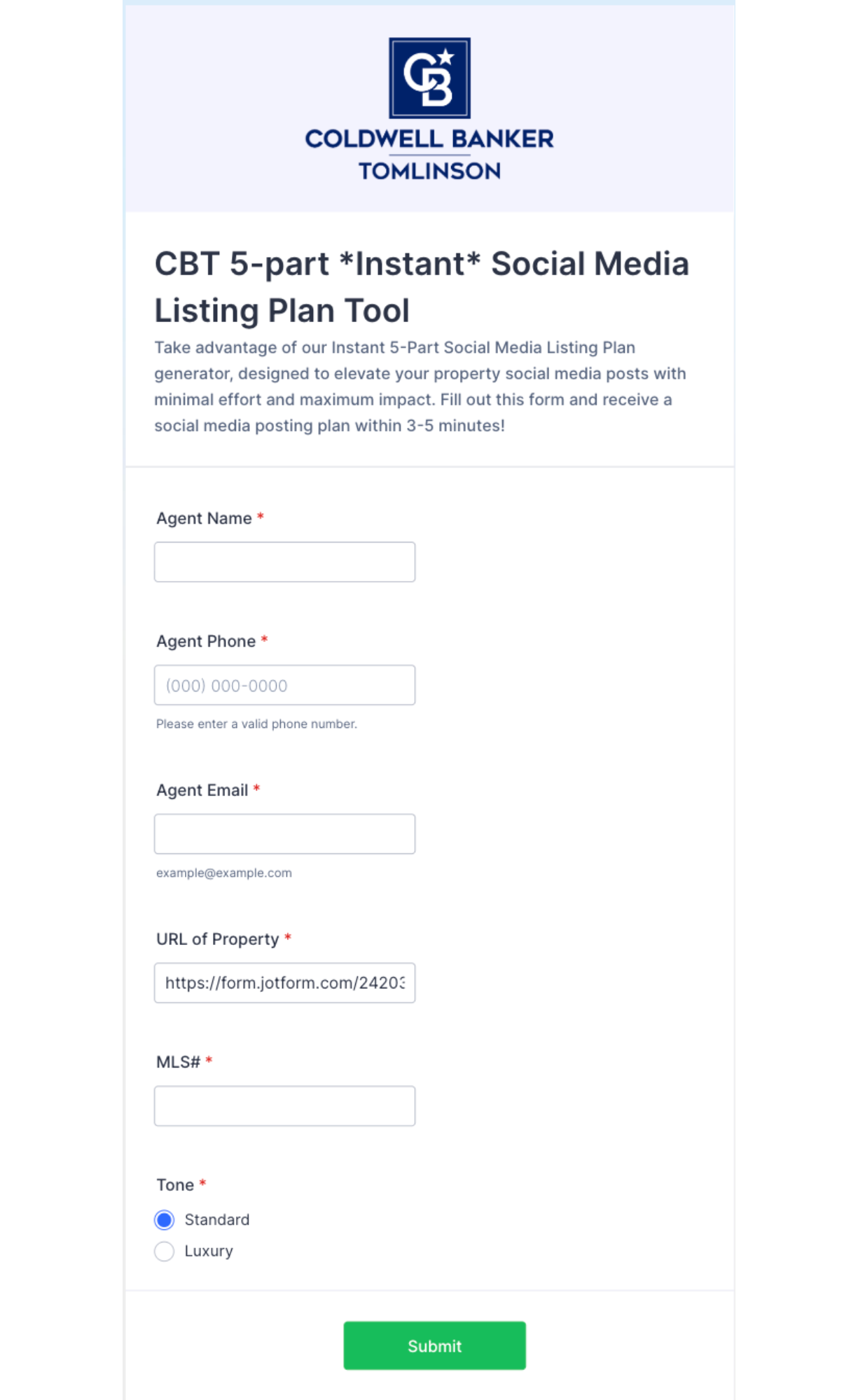
Task: Click into the Agent Phone input
Action: pyautogui.click(x=284, y=685)
